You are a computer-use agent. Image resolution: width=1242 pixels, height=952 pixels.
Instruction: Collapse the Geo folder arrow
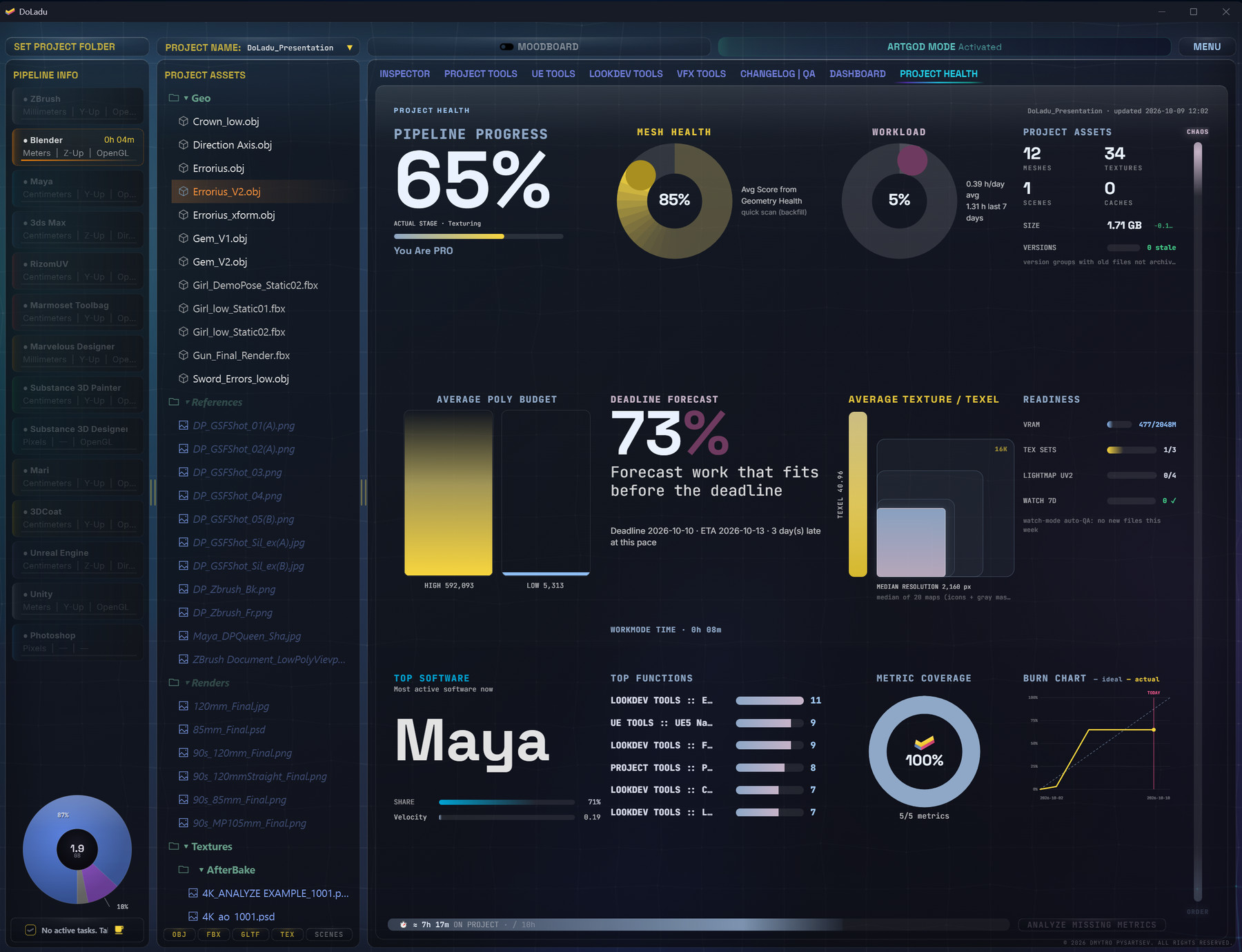tap(186, 98)
